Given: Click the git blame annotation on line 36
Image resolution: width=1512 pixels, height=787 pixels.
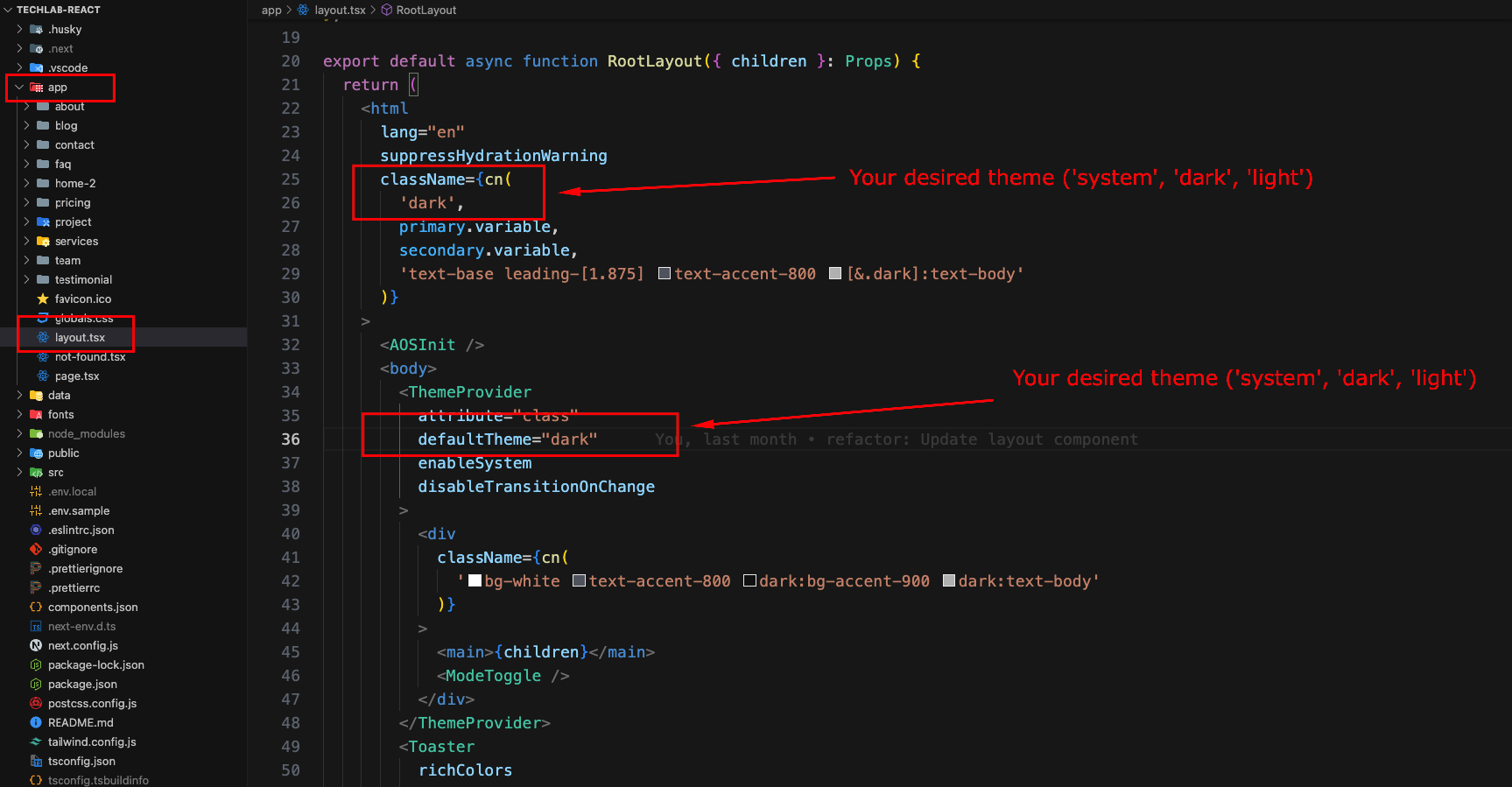Looking at the screenshot, I should (x=897, y=439).
